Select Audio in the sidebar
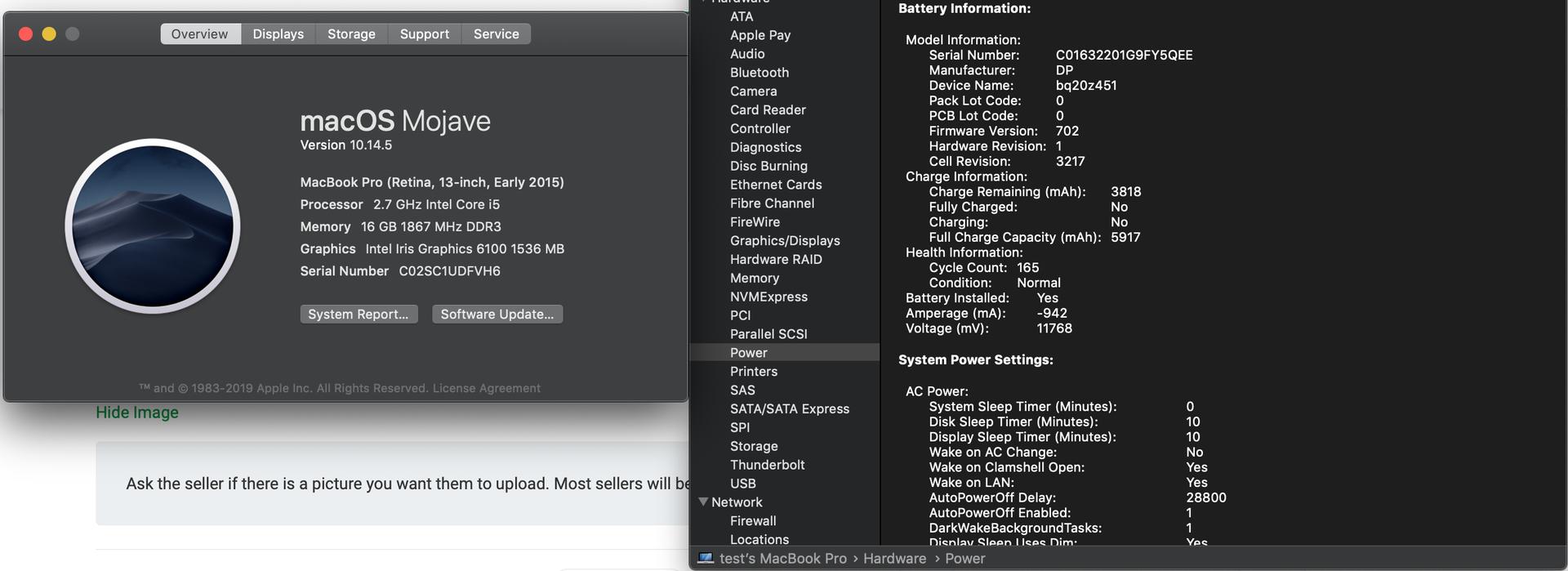Screen dimensions: 1568x571 coord(747,54)
